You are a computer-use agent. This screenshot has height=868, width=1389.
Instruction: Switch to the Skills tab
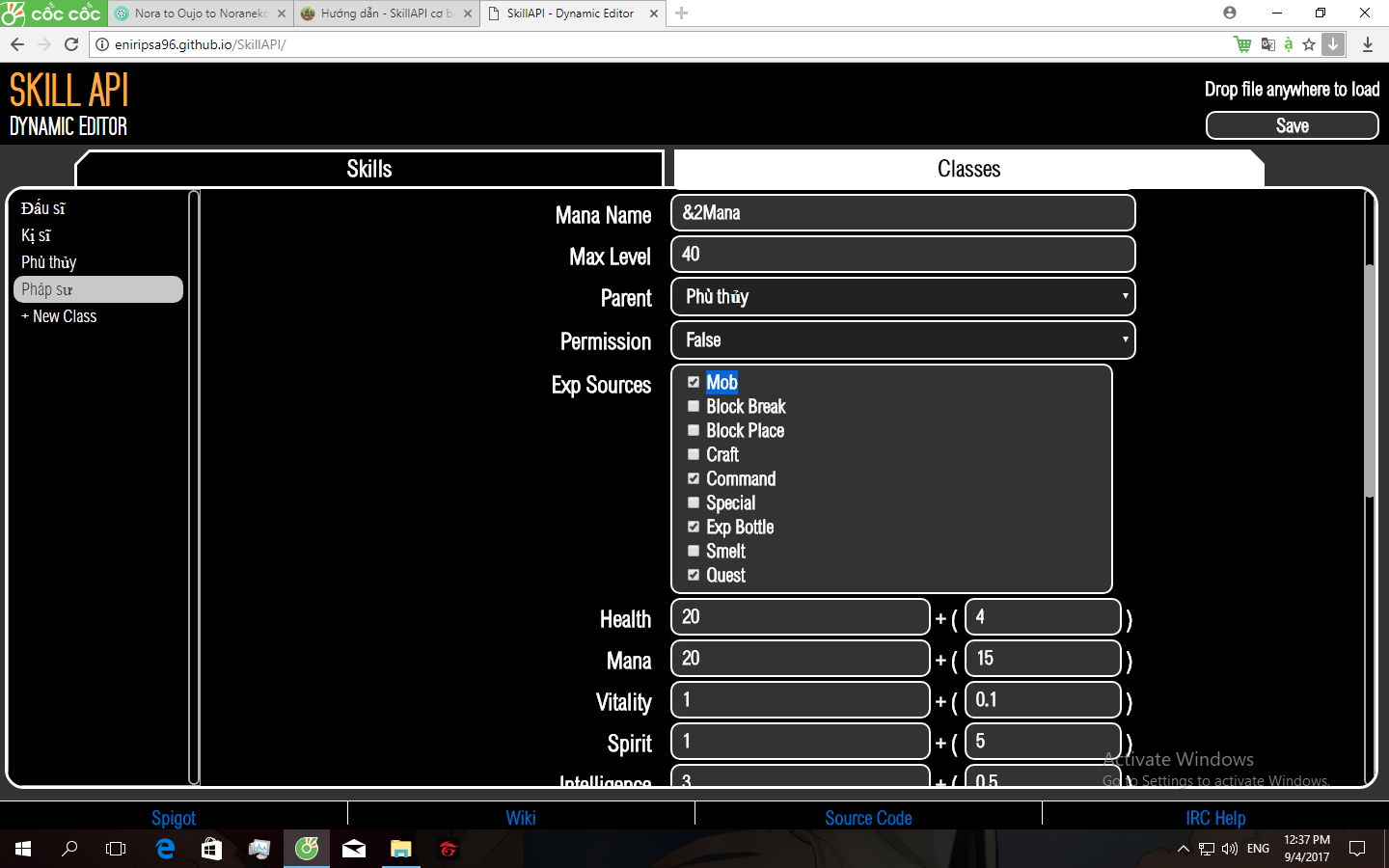click(x=369, y=169)
